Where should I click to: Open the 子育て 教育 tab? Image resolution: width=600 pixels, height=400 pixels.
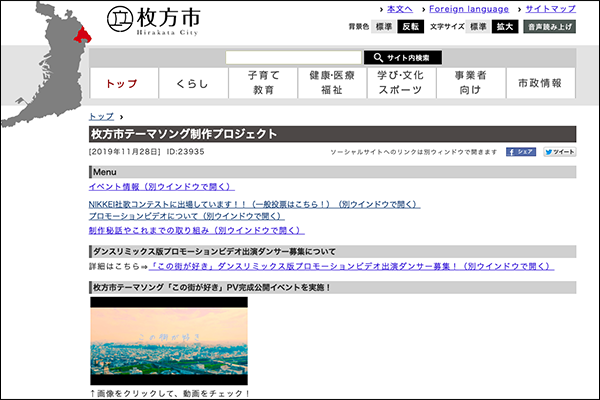pyautogui.click(x=263, y=83)
